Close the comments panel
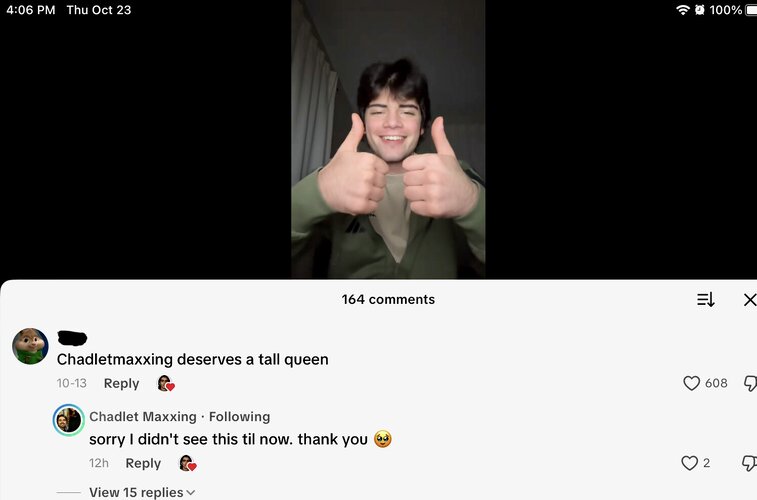Screen dimensions: 757x500 coord(750,300)
